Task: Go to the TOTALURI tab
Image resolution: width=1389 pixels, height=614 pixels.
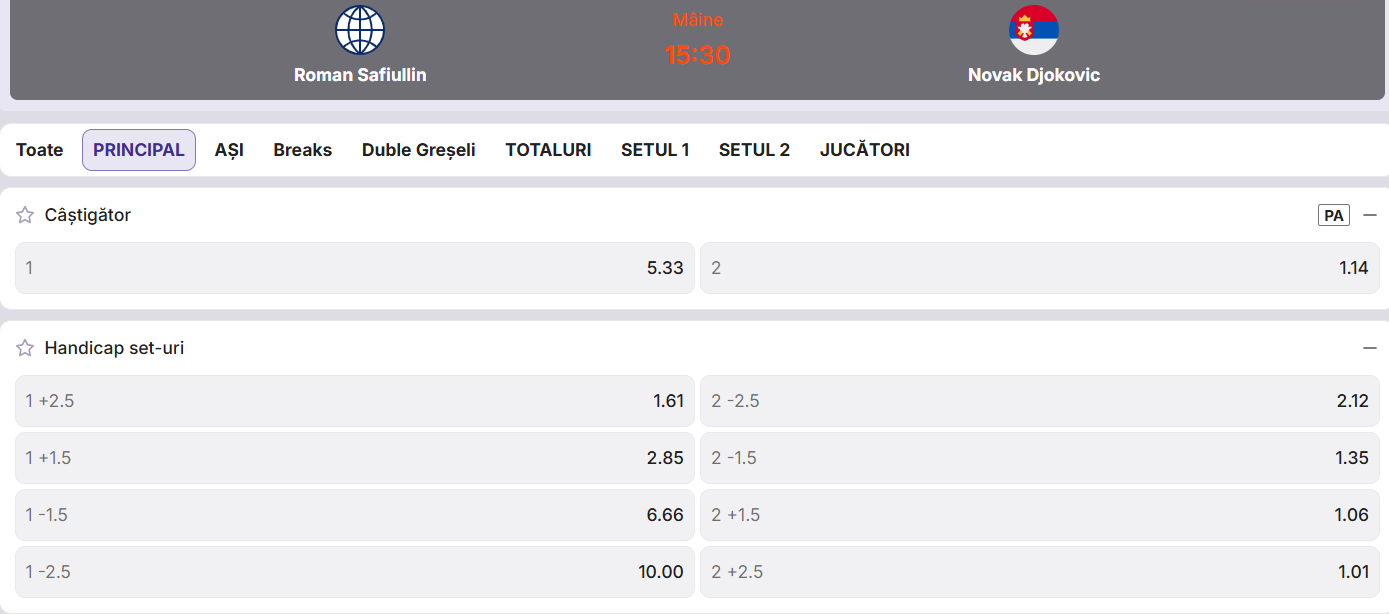Action: click(548, 150)
